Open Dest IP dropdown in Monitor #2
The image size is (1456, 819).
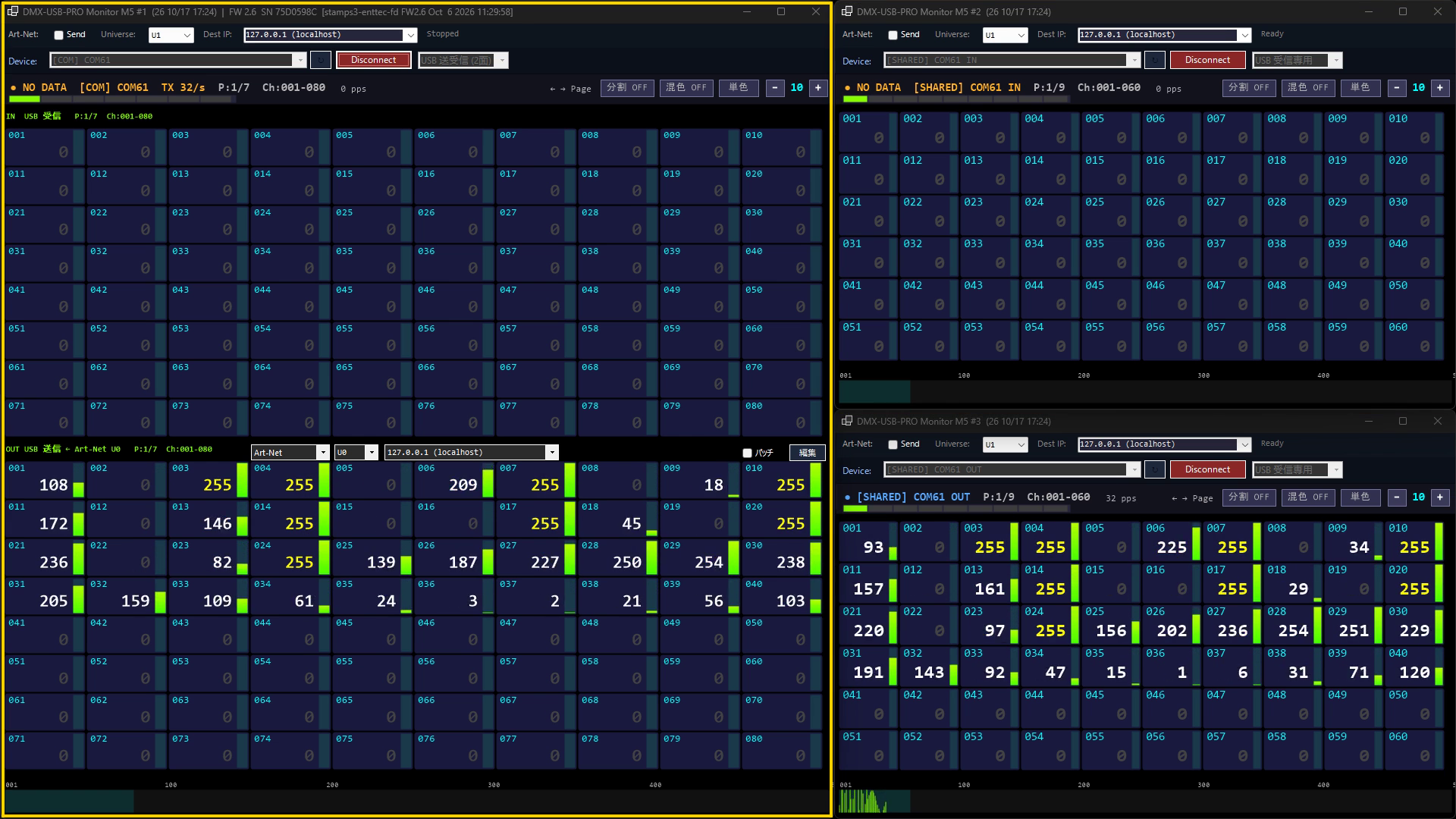(1164, 35)
